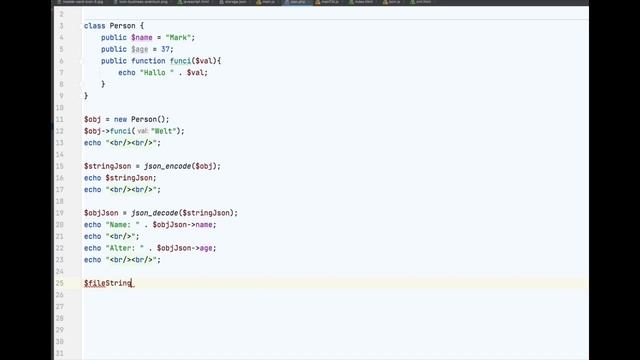Click line number 15 in the gutter
640x360 pixels.
coord(60,166)
